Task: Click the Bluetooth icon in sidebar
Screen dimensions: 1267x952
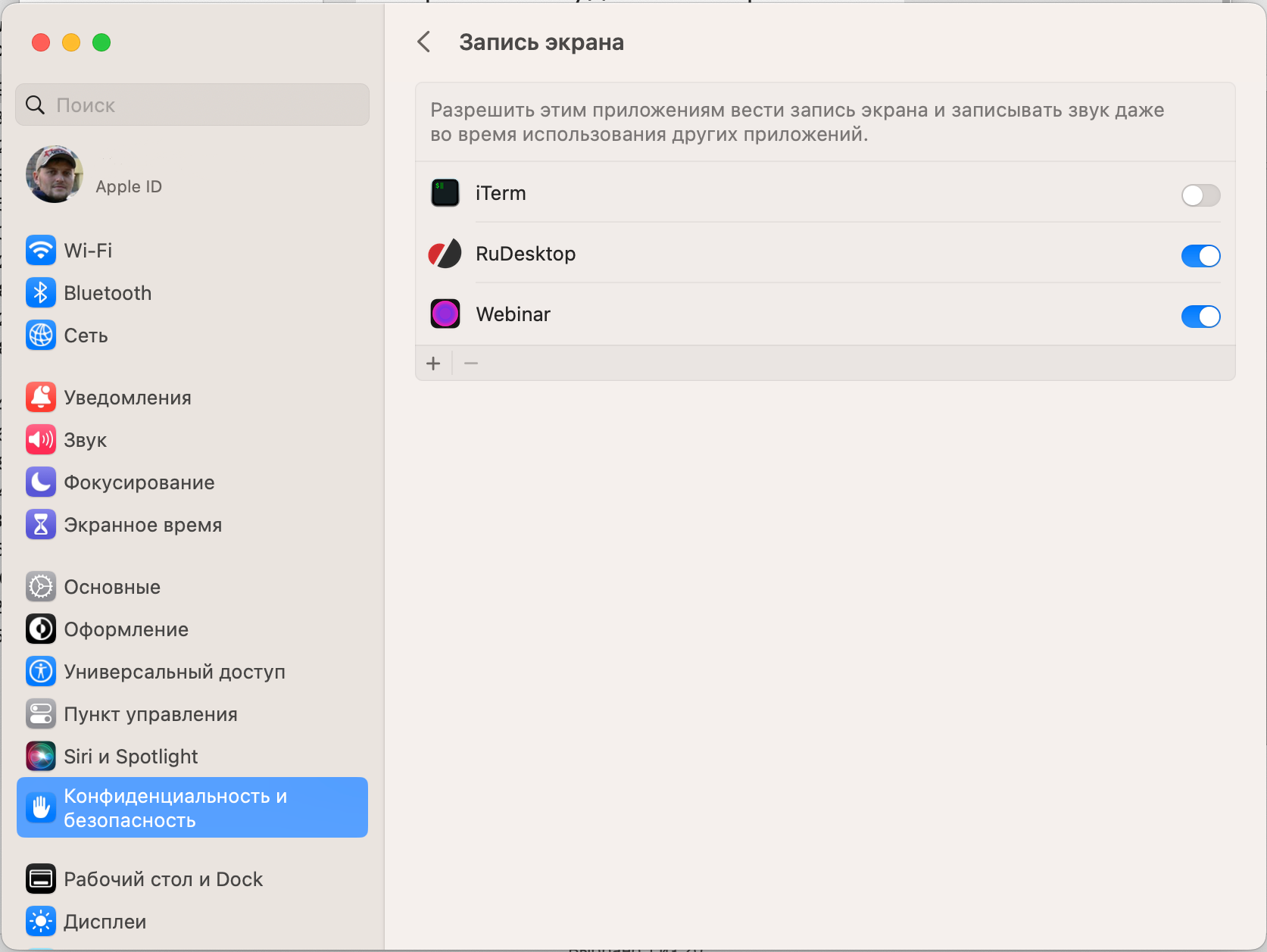Action: point(41,292)
